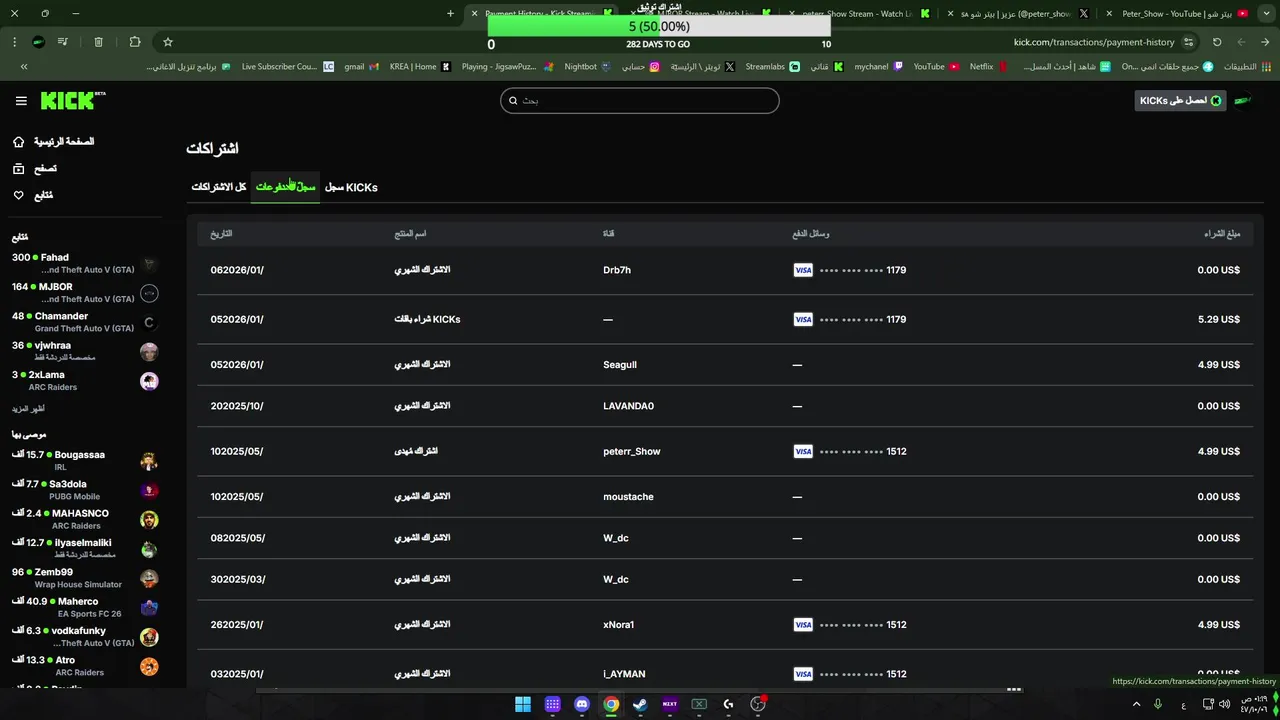This screenshot has width=1280, height=720.
Task: Reload the page with browser refresh icon
Action: [x=1217, y=42]
